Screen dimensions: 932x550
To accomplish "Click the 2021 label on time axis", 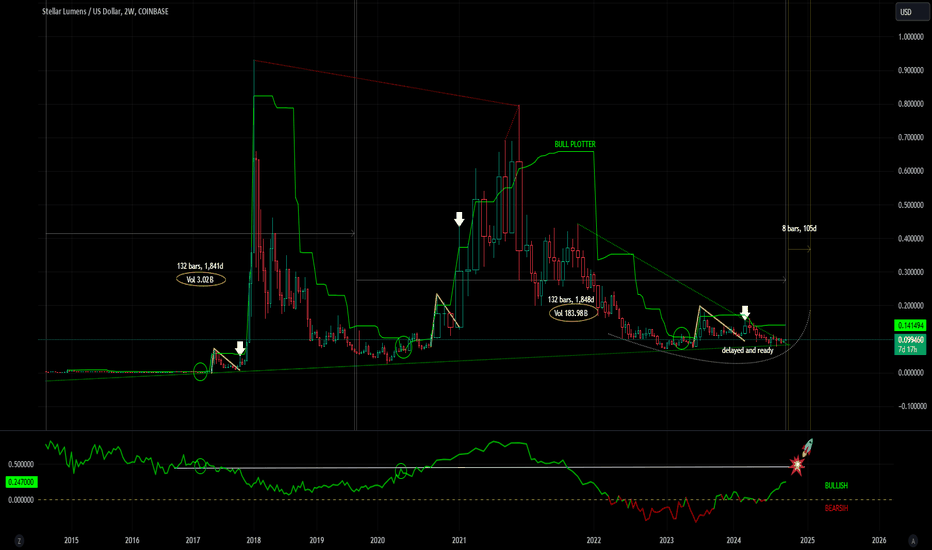I will coord(458,540).
